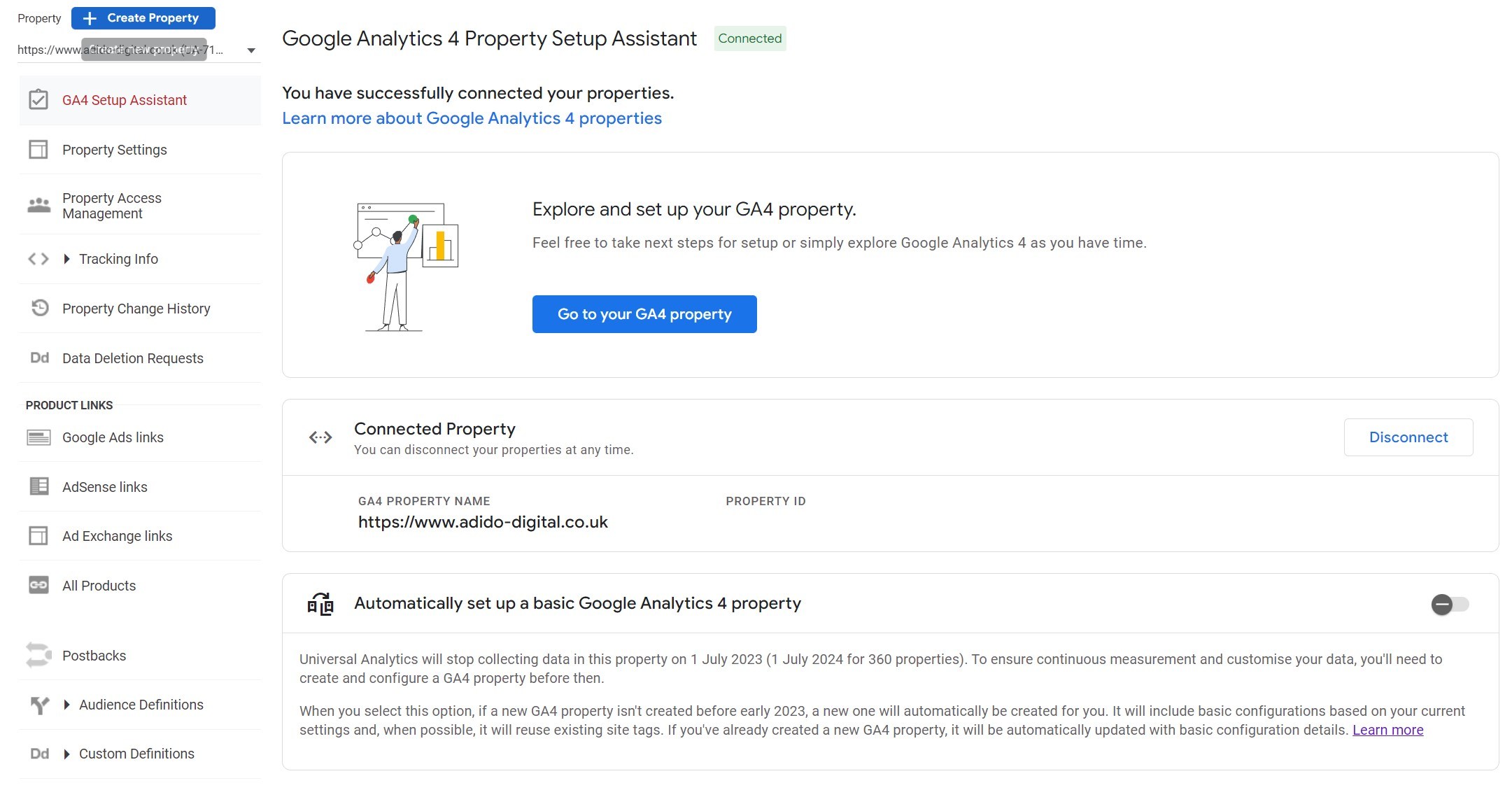Open All Products menu item
Image resolution: width=1512 pixels, height=790 pixels.
140,585
